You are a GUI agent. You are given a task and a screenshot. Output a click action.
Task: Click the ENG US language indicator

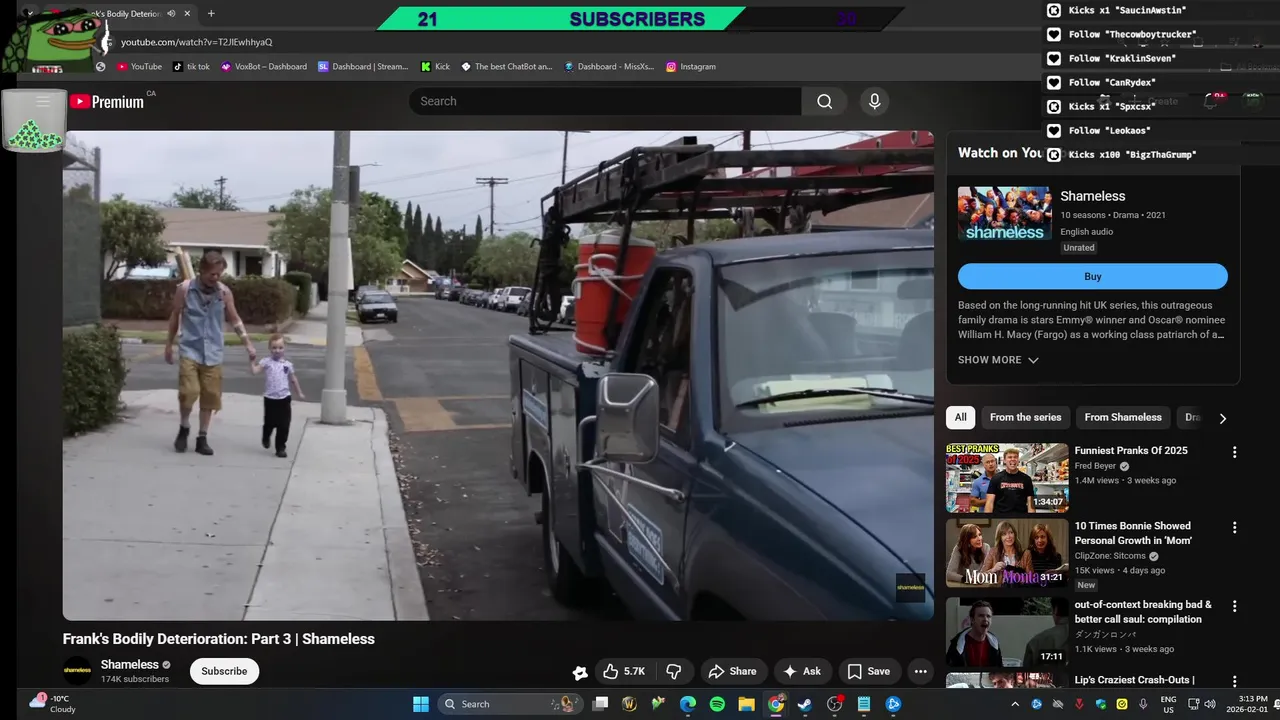(x=1168, y=704)
